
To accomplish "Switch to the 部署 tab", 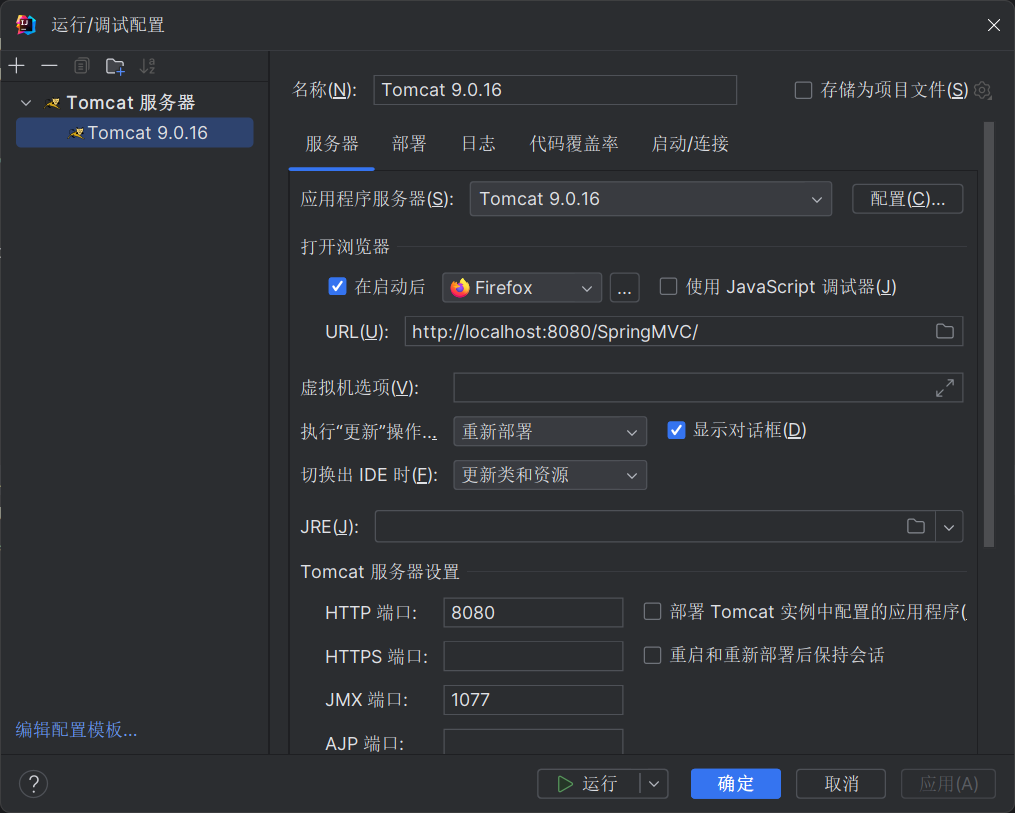I will pos(409,144).
